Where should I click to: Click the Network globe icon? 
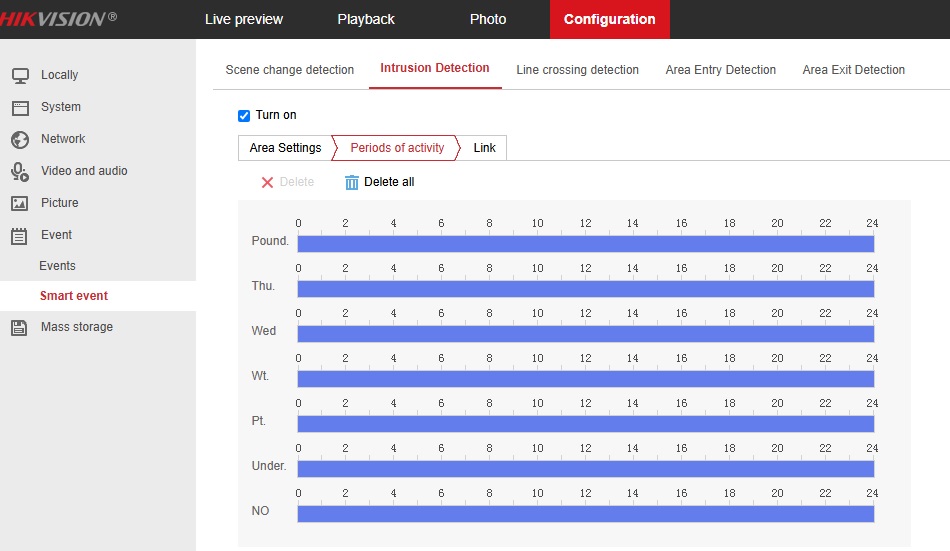click(x=20, y=139)
